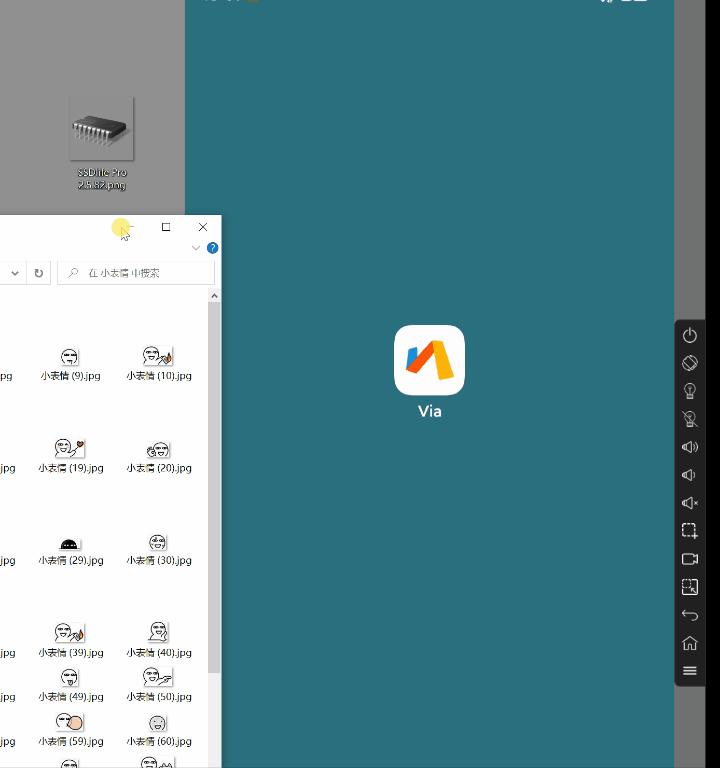
Task: Select the 小表情 (10).jpg thumbnail
Action: pos(158,356)
